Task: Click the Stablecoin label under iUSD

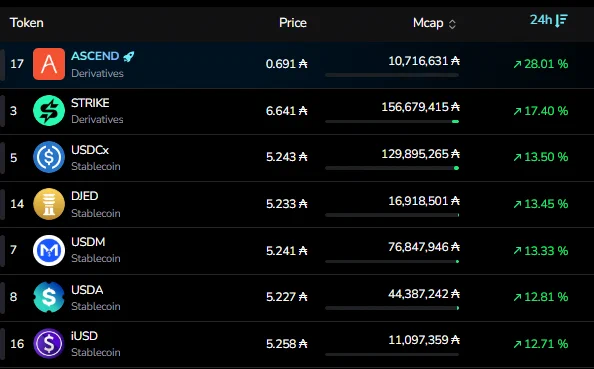Action: coord(96,352)
